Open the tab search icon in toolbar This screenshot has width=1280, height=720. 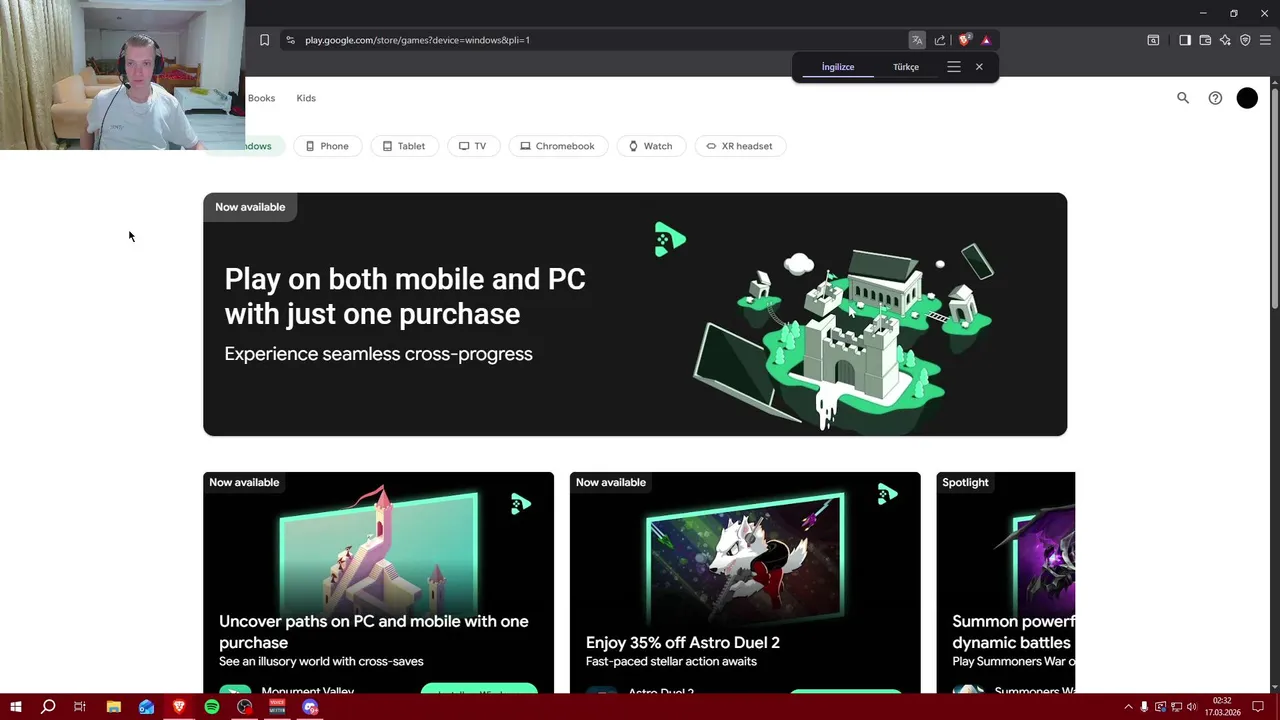pos(1153,40)
